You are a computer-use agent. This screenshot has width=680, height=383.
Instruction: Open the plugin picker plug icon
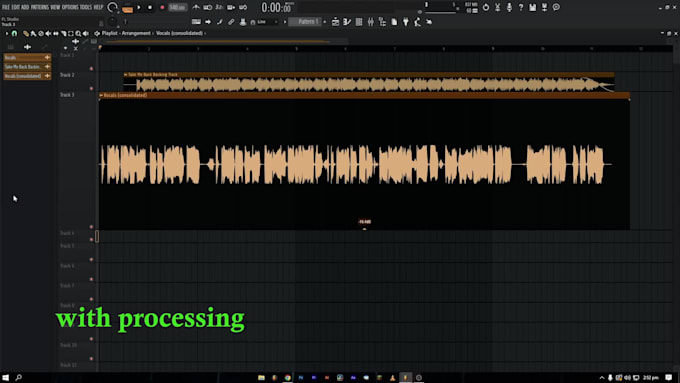pos(405,22)
